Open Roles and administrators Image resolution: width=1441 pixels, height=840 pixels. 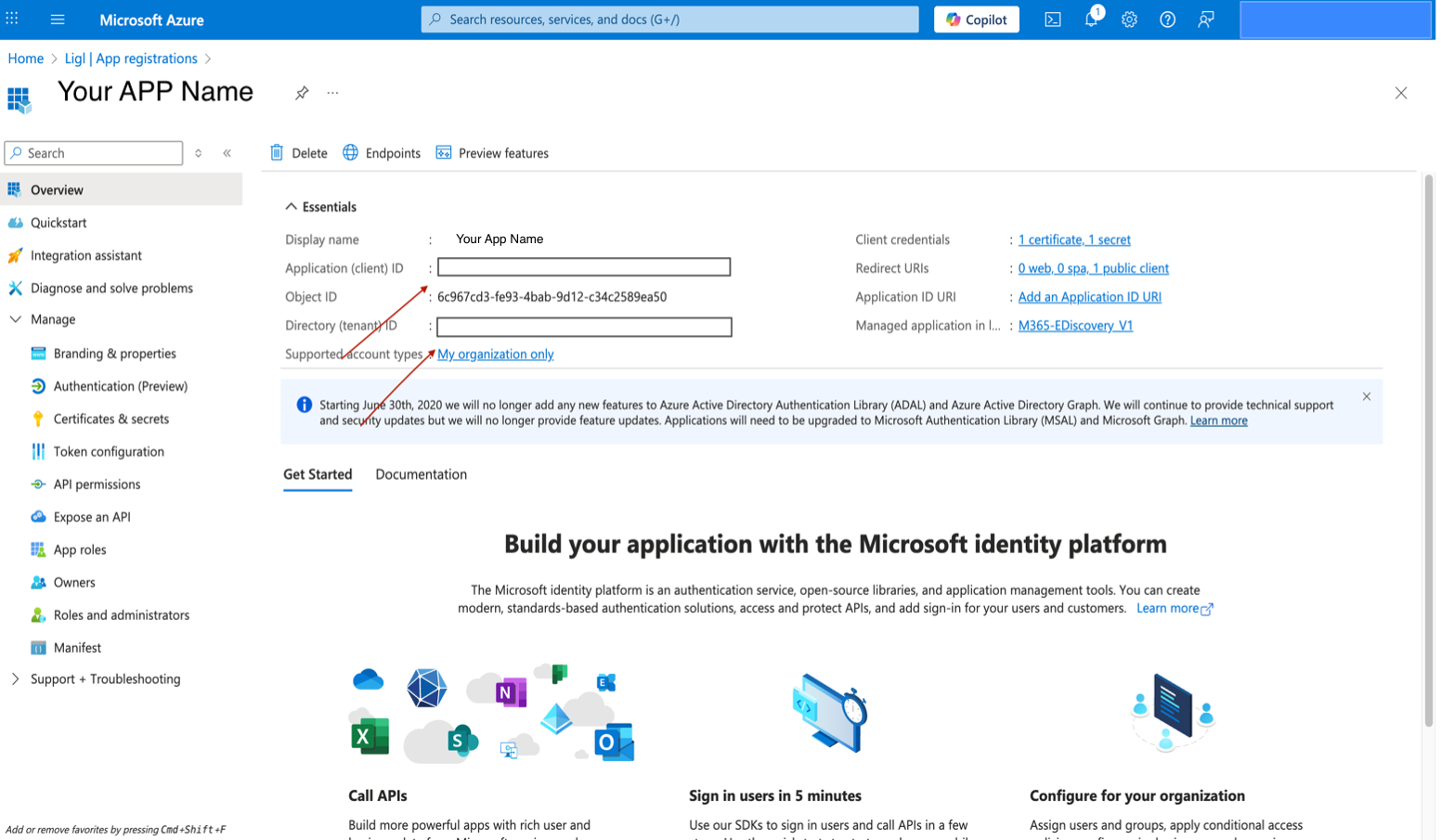122,614
